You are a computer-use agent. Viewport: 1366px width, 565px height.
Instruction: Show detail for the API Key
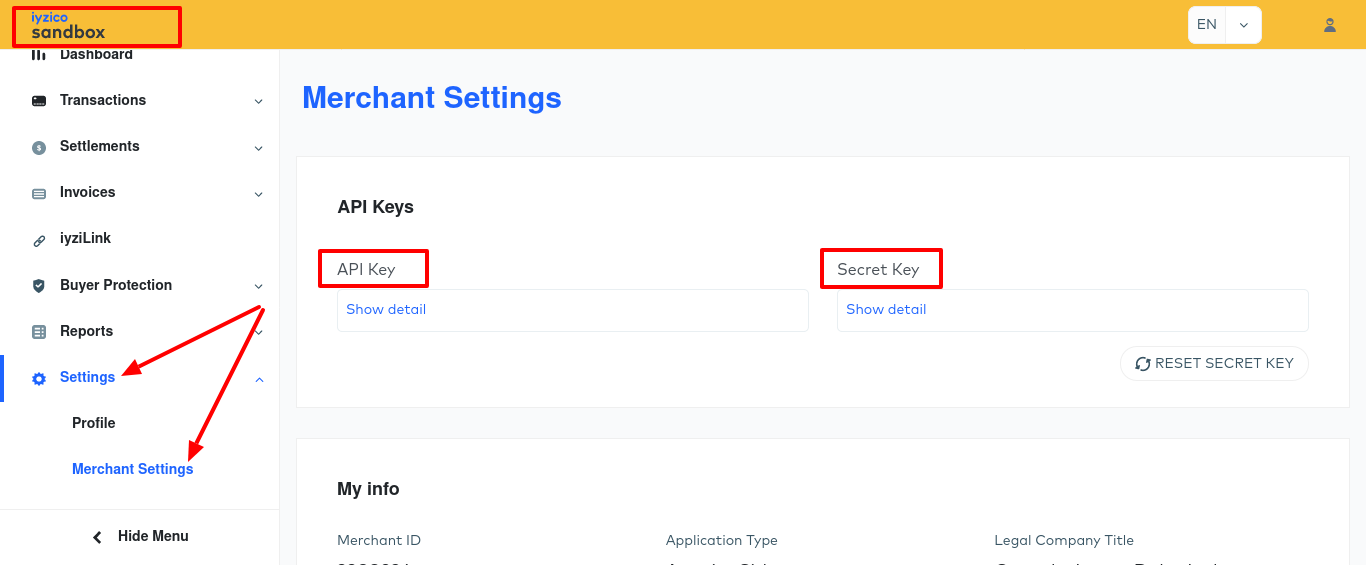click(386, 310)
